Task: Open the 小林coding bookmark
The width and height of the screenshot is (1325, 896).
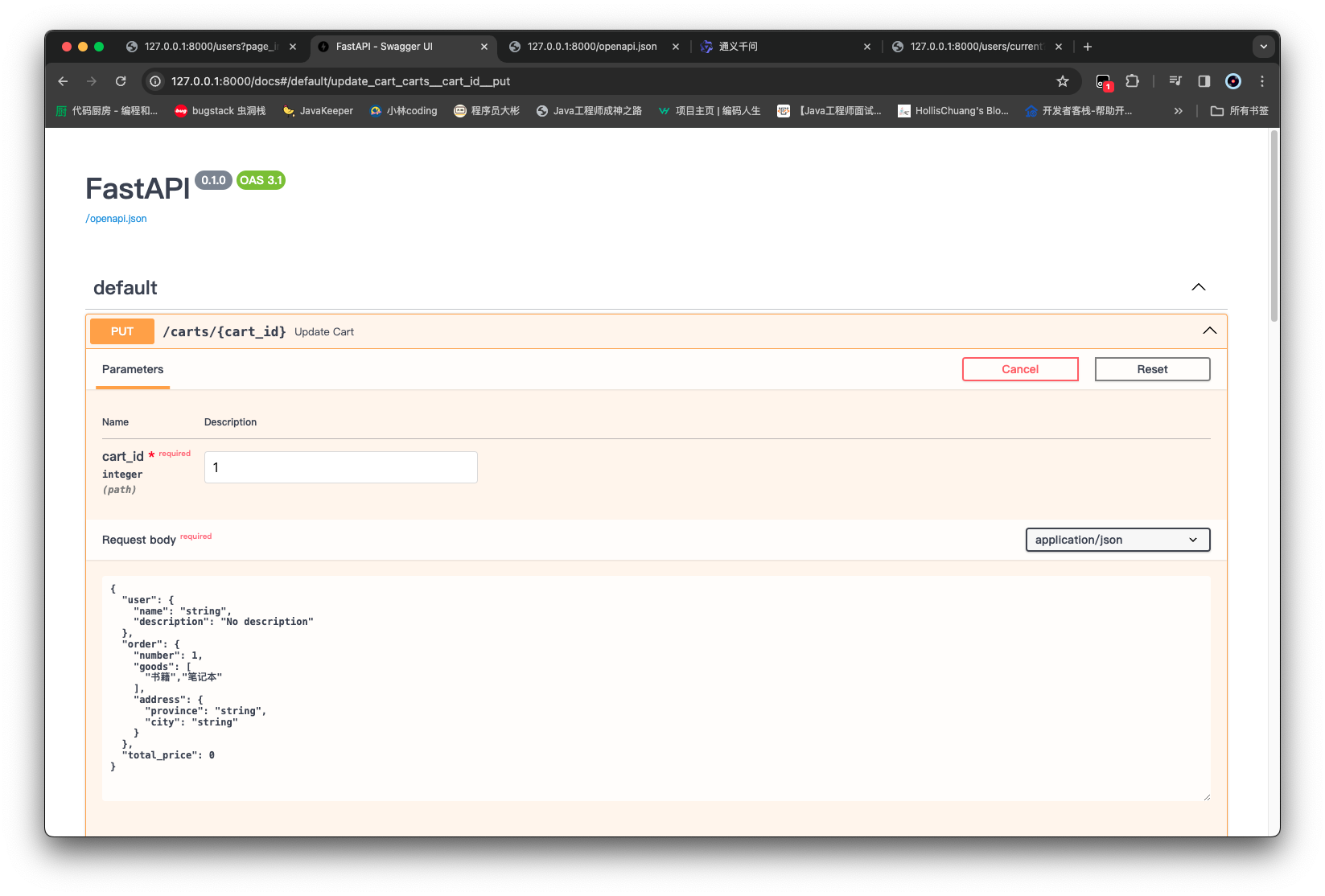Action: tap(404, 111)
